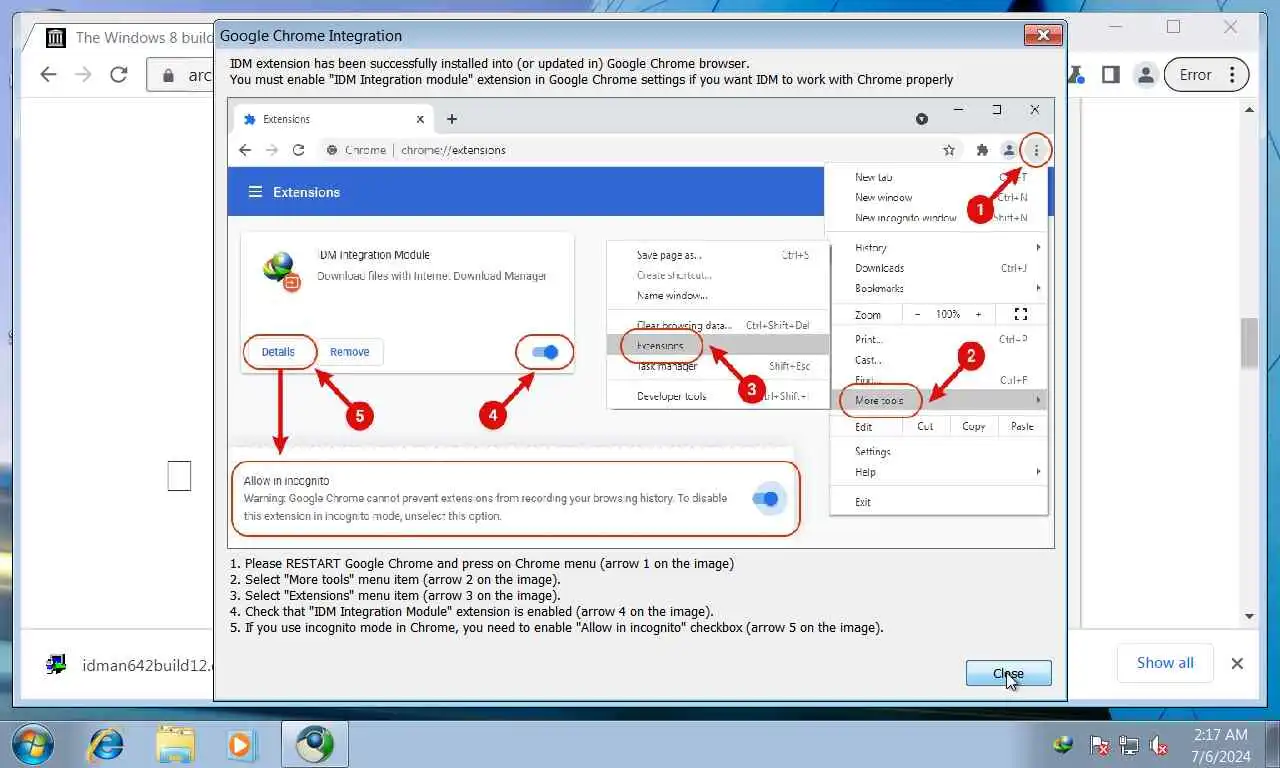This screenshot has width=1280, height=768.
Task: Click the browser address bar
Action: tap(180, 75)
